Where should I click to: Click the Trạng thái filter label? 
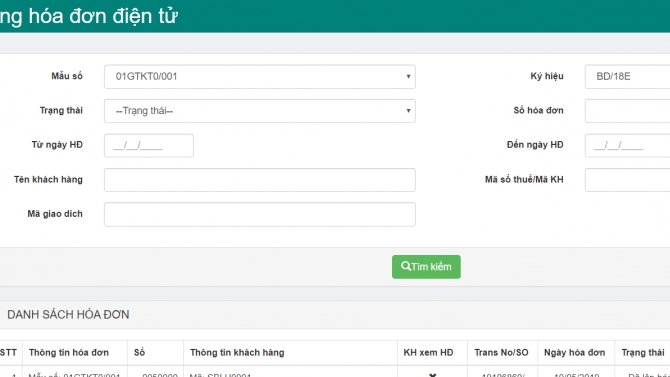pos(61,111)
